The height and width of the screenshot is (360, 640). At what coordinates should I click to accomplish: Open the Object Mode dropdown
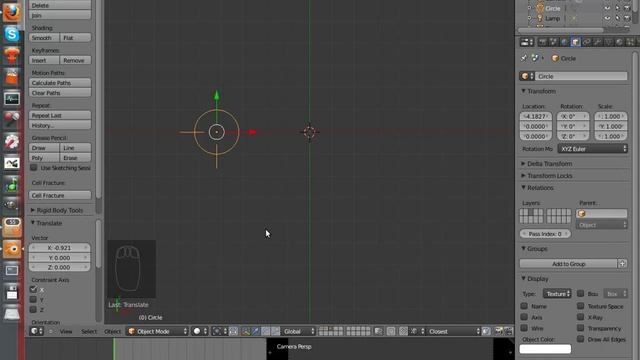[x=158, y=331]
